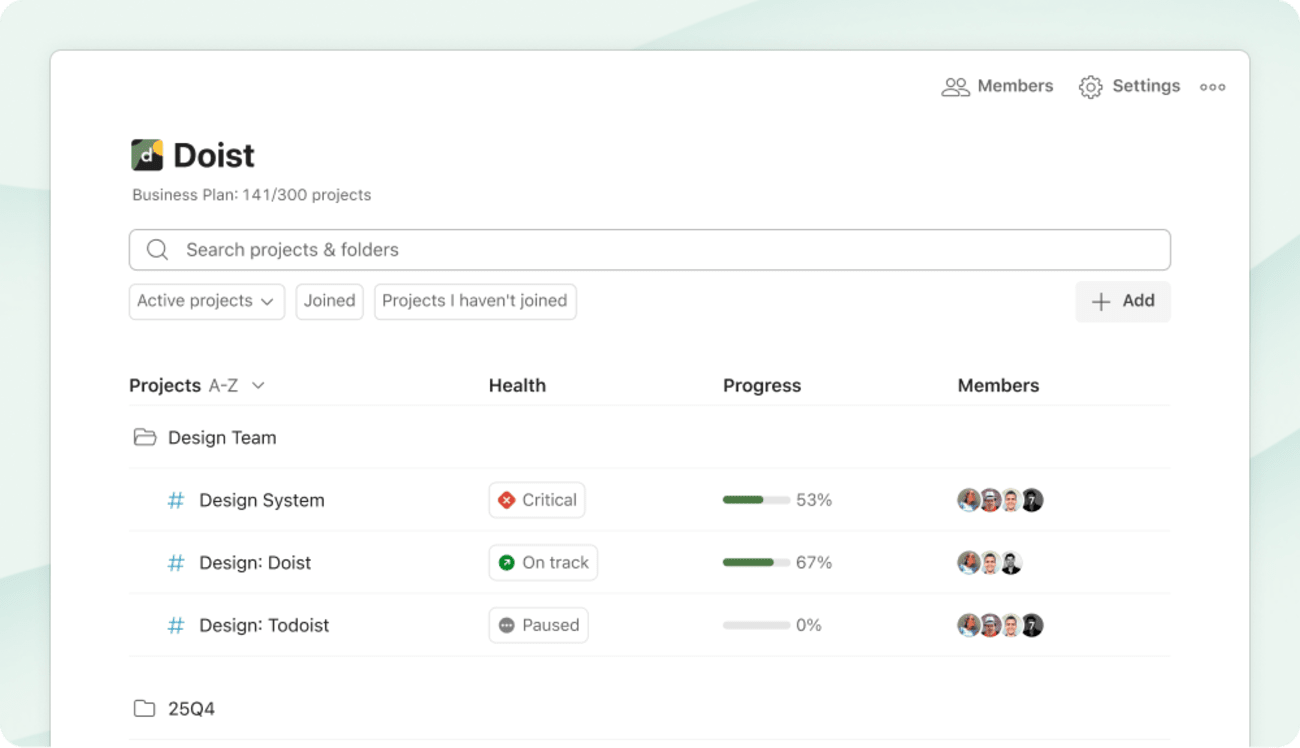Open the three-dot overflow menu
The image size is (1300, 748).
coord(1213,87)
